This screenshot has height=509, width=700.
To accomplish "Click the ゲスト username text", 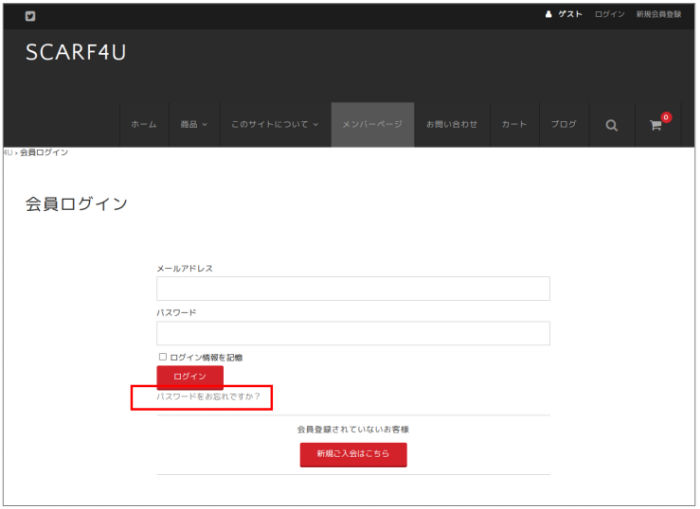I will pyautogui.click(x=570, y=14).
